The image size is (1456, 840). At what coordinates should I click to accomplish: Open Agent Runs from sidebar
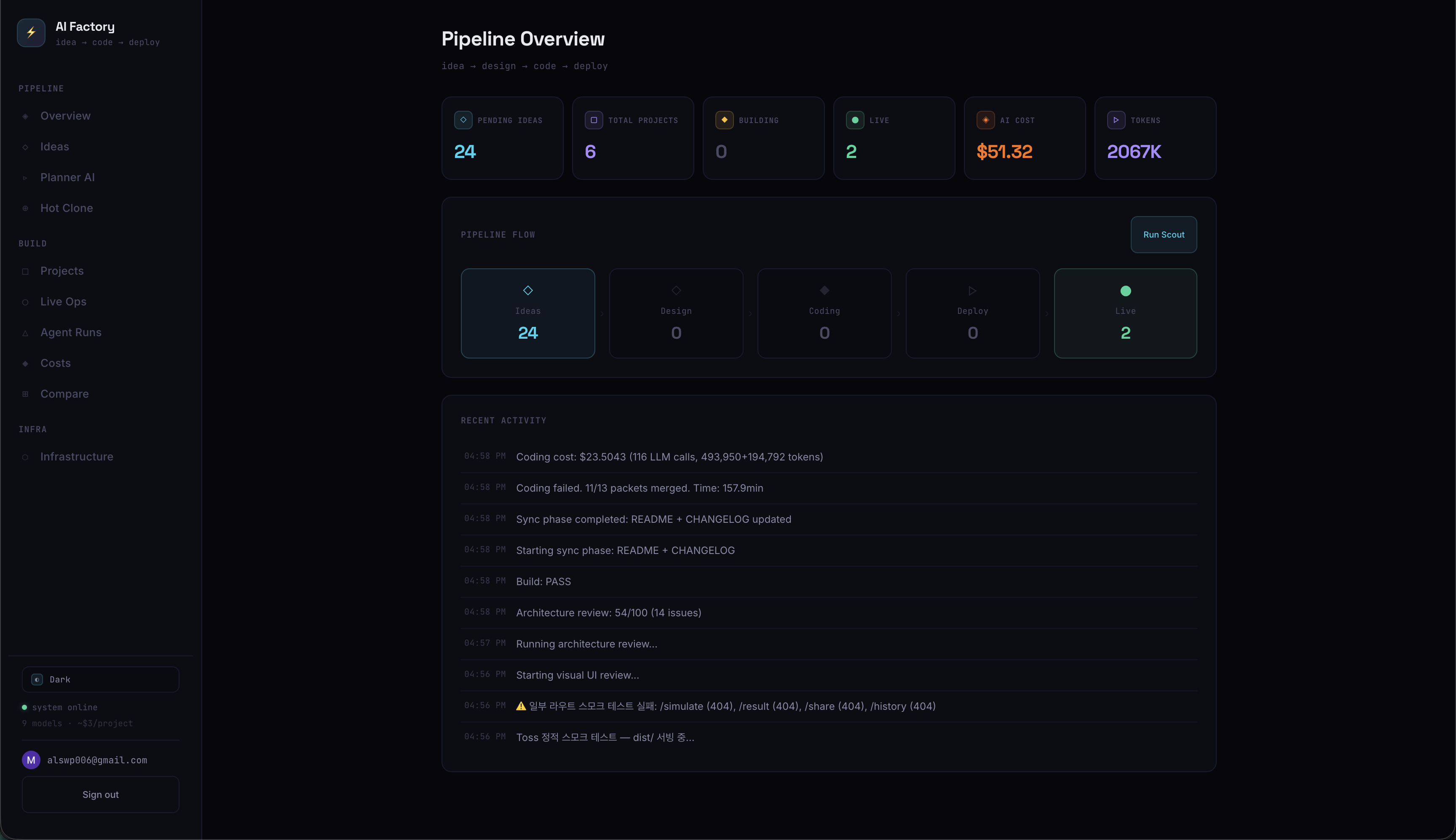[x=71, y=332]
